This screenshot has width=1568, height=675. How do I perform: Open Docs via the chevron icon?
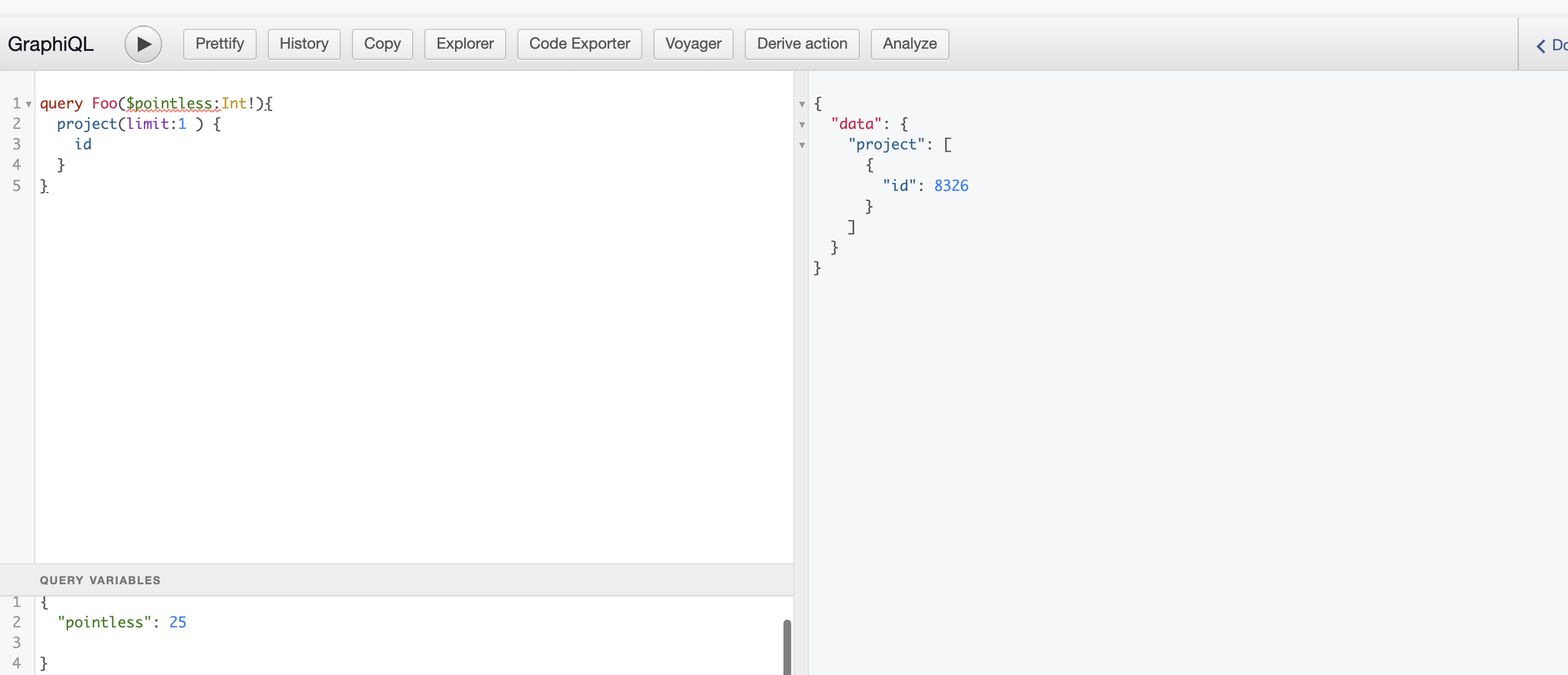pos(1540,46)
